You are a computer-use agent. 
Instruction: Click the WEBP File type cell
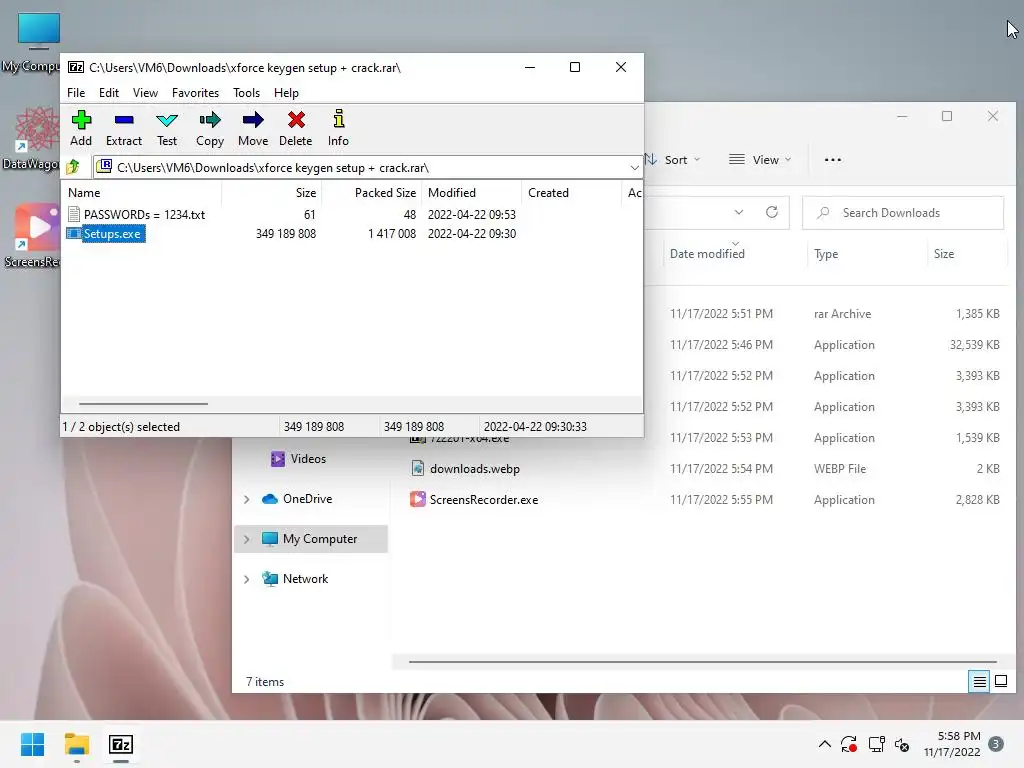pyautogui.click(x=840, y=468)
